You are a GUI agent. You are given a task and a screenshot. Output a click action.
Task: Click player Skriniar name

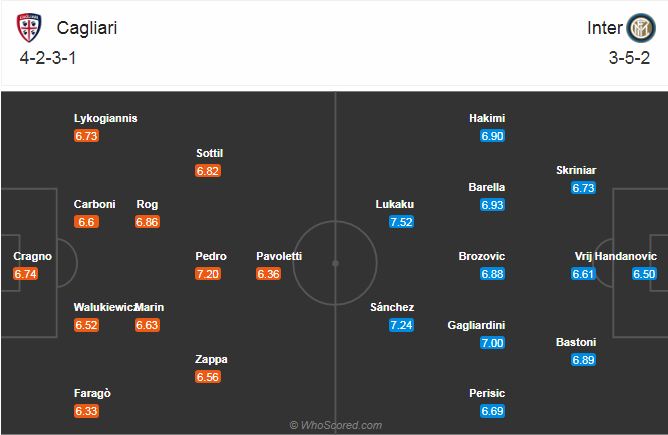pos(576,170)
